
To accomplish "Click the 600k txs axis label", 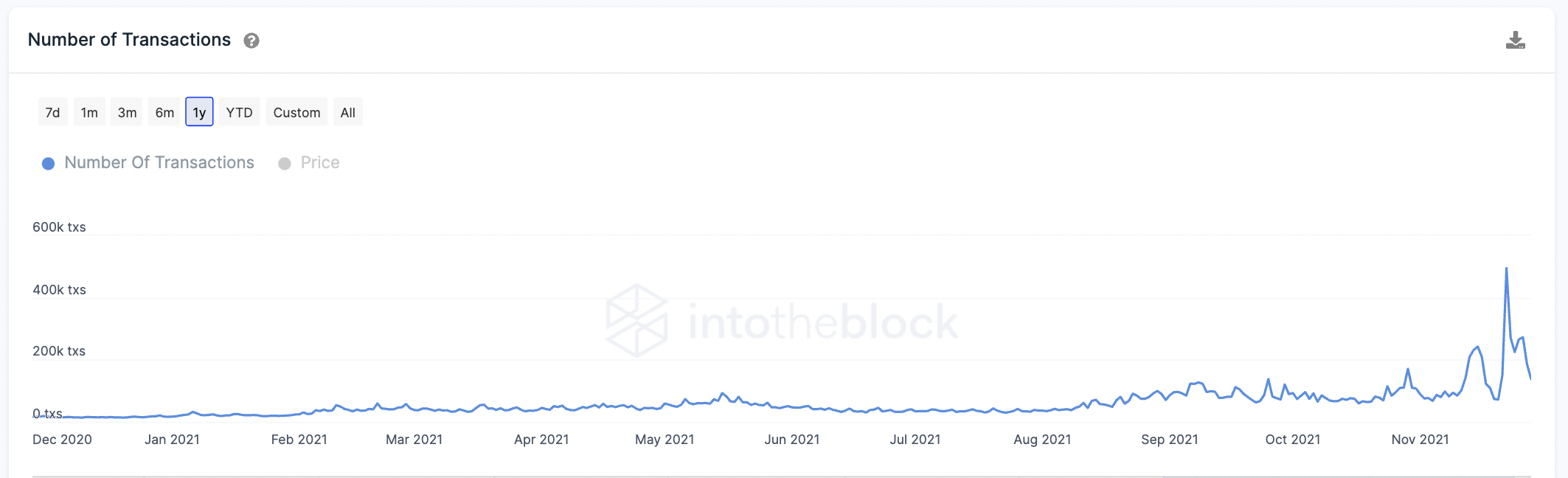I will (59, 227).
